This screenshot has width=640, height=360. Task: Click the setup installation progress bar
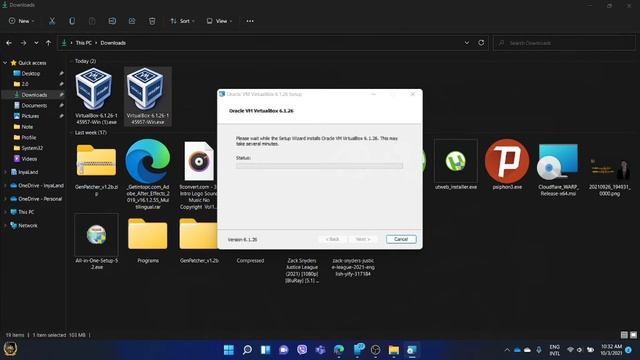point(319,166)
